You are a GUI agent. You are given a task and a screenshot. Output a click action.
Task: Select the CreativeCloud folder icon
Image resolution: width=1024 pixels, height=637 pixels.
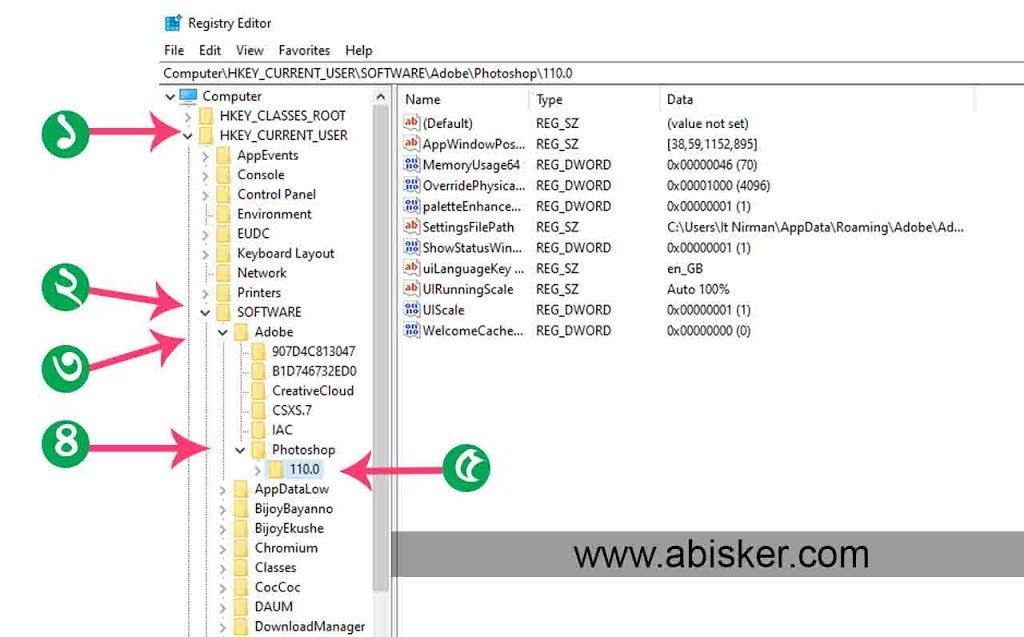tap(259, 391)
